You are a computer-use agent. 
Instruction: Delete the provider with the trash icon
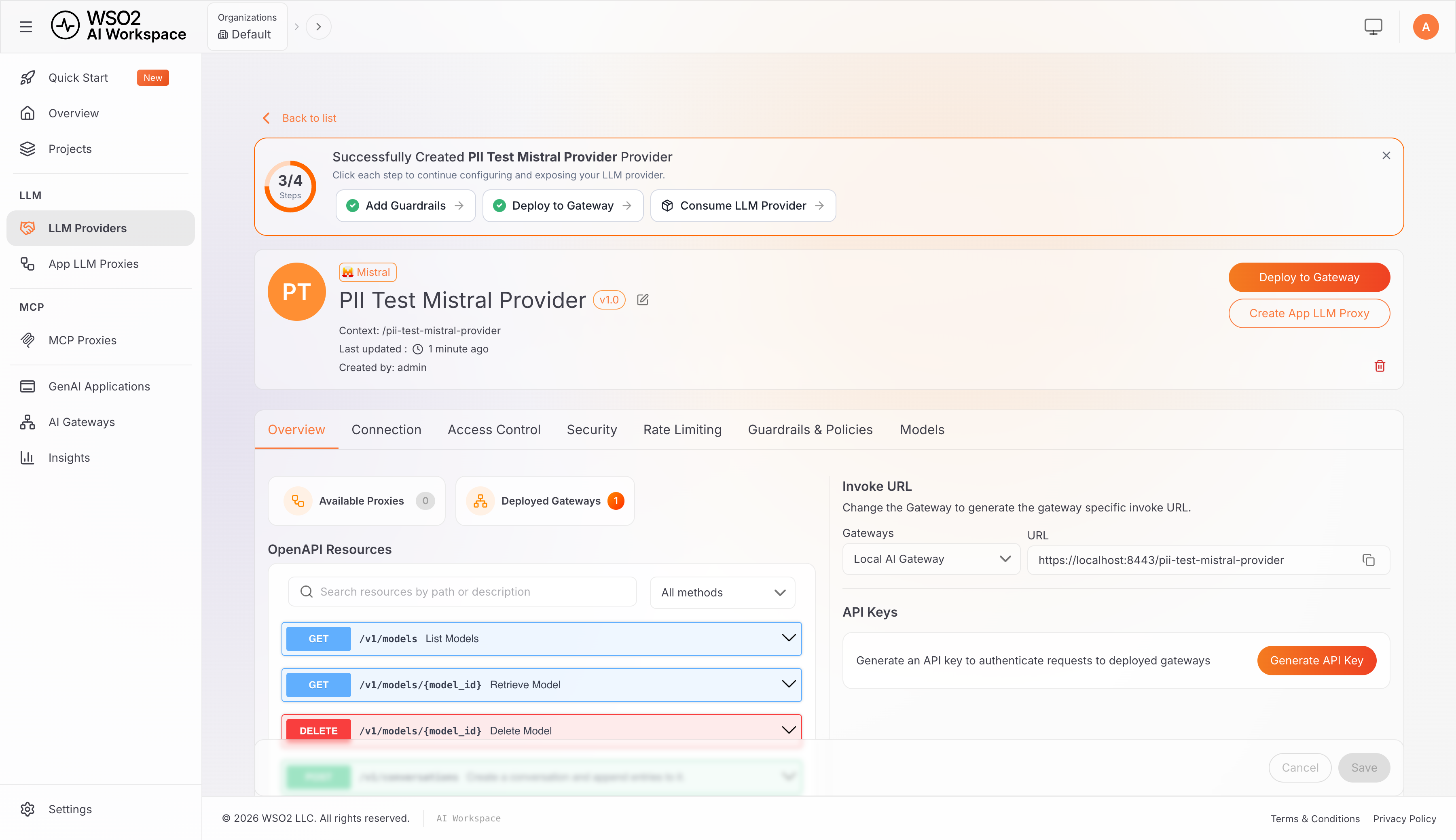[1380, 366]
